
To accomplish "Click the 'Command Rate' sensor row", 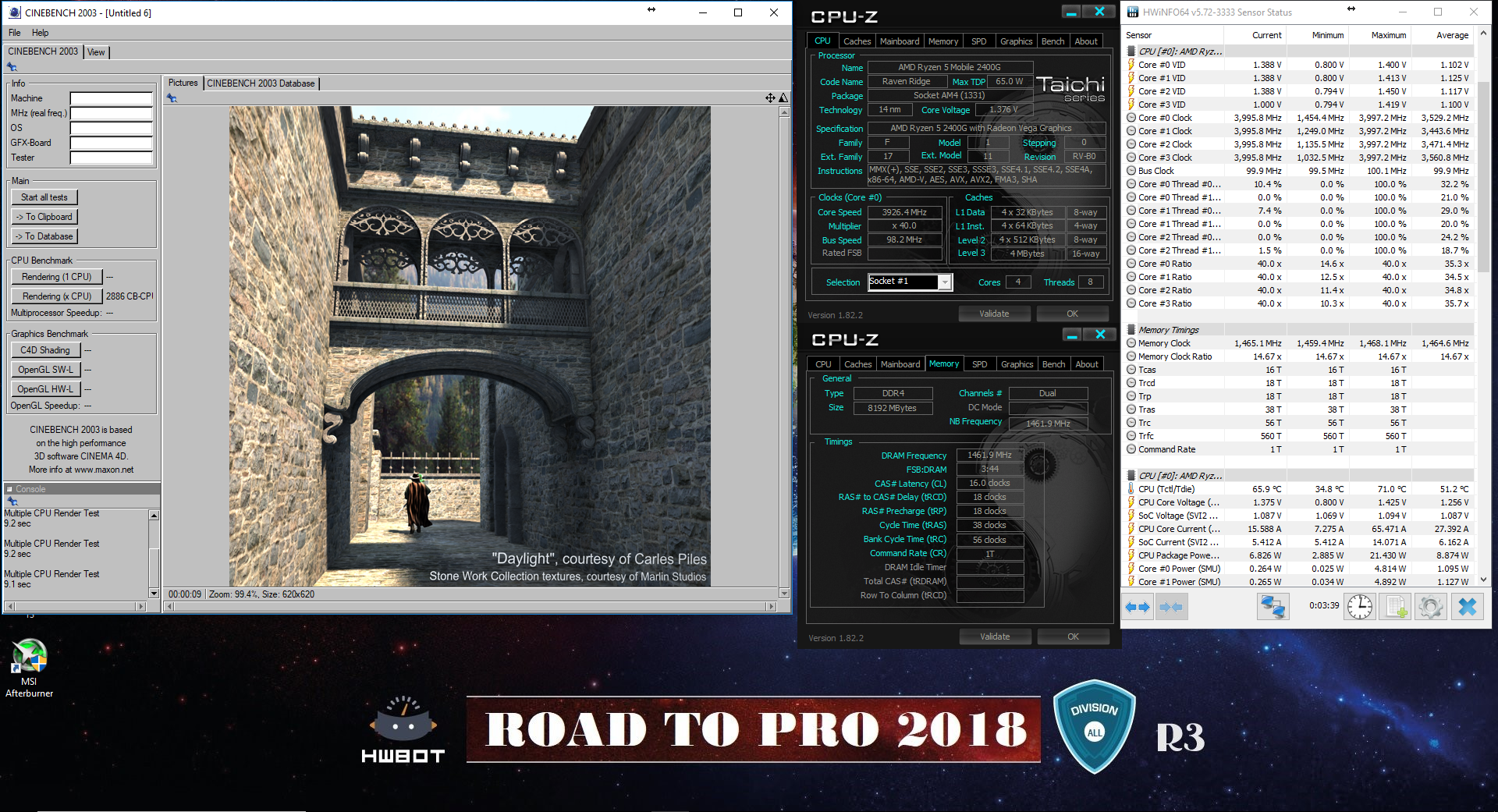I will click(1299, 449).
